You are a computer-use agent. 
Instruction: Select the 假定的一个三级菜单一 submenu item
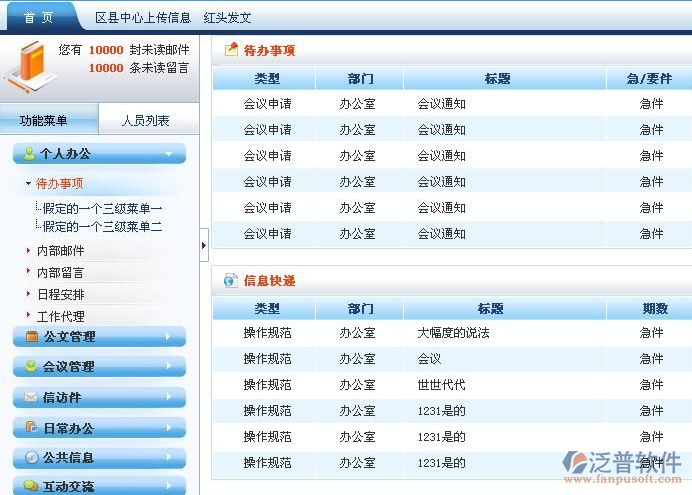(102, 208)
